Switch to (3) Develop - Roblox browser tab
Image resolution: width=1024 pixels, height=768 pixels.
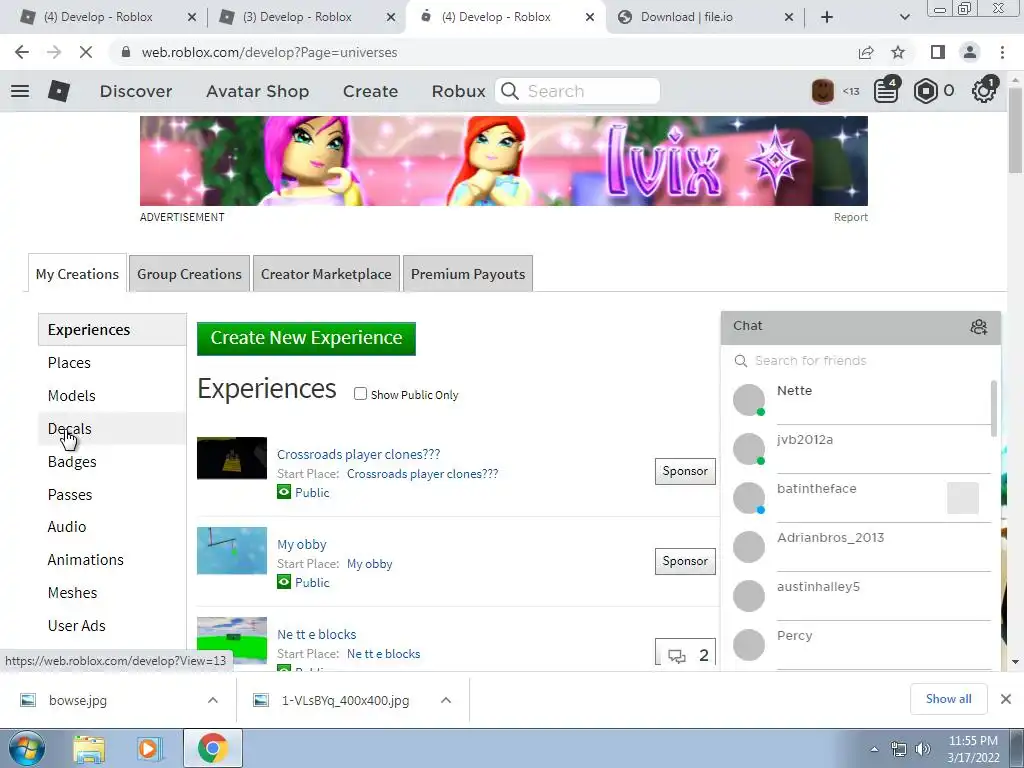pyautogui.click(x=305, y=17)
